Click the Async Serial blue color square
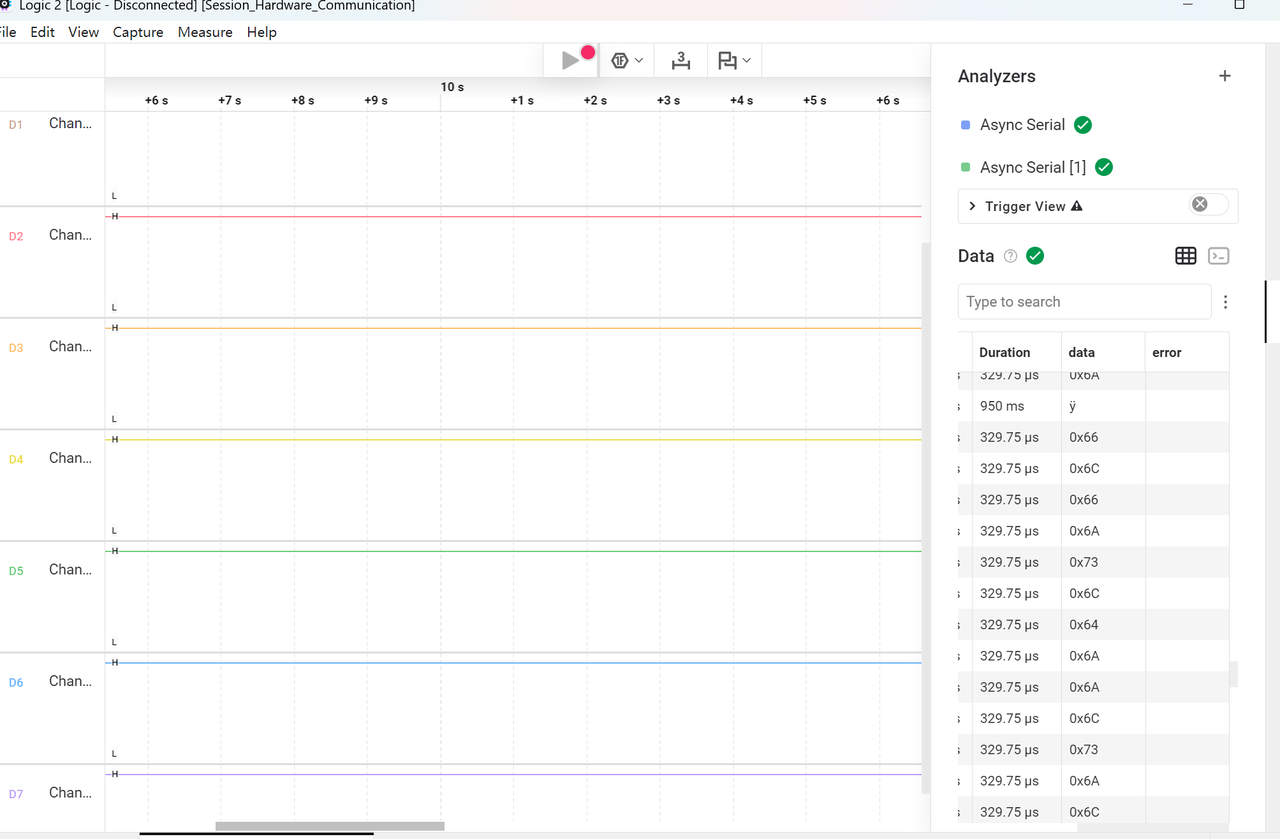The width and height of the screenshot is (1280, 839). [965, 125]
